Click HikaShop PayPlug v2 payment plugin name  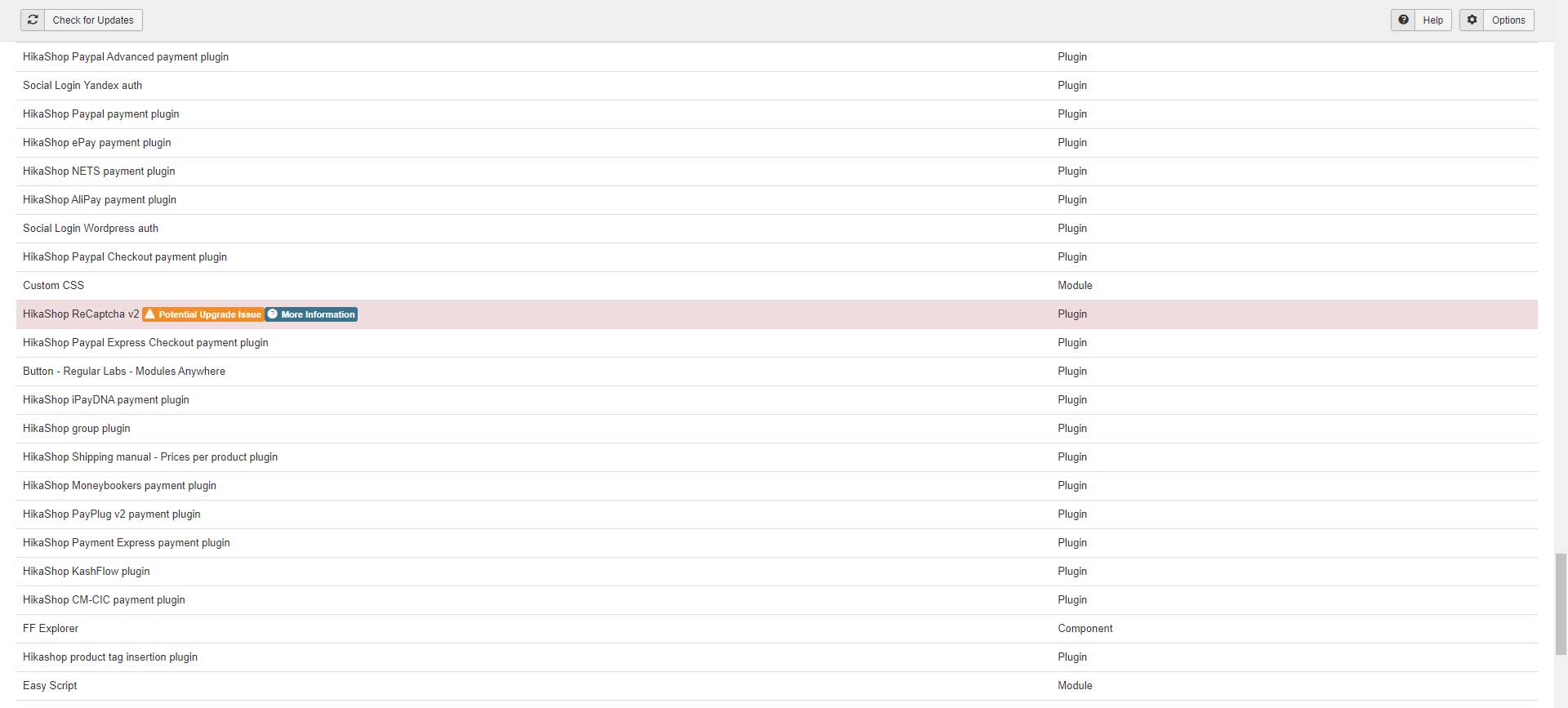point(112,514)
